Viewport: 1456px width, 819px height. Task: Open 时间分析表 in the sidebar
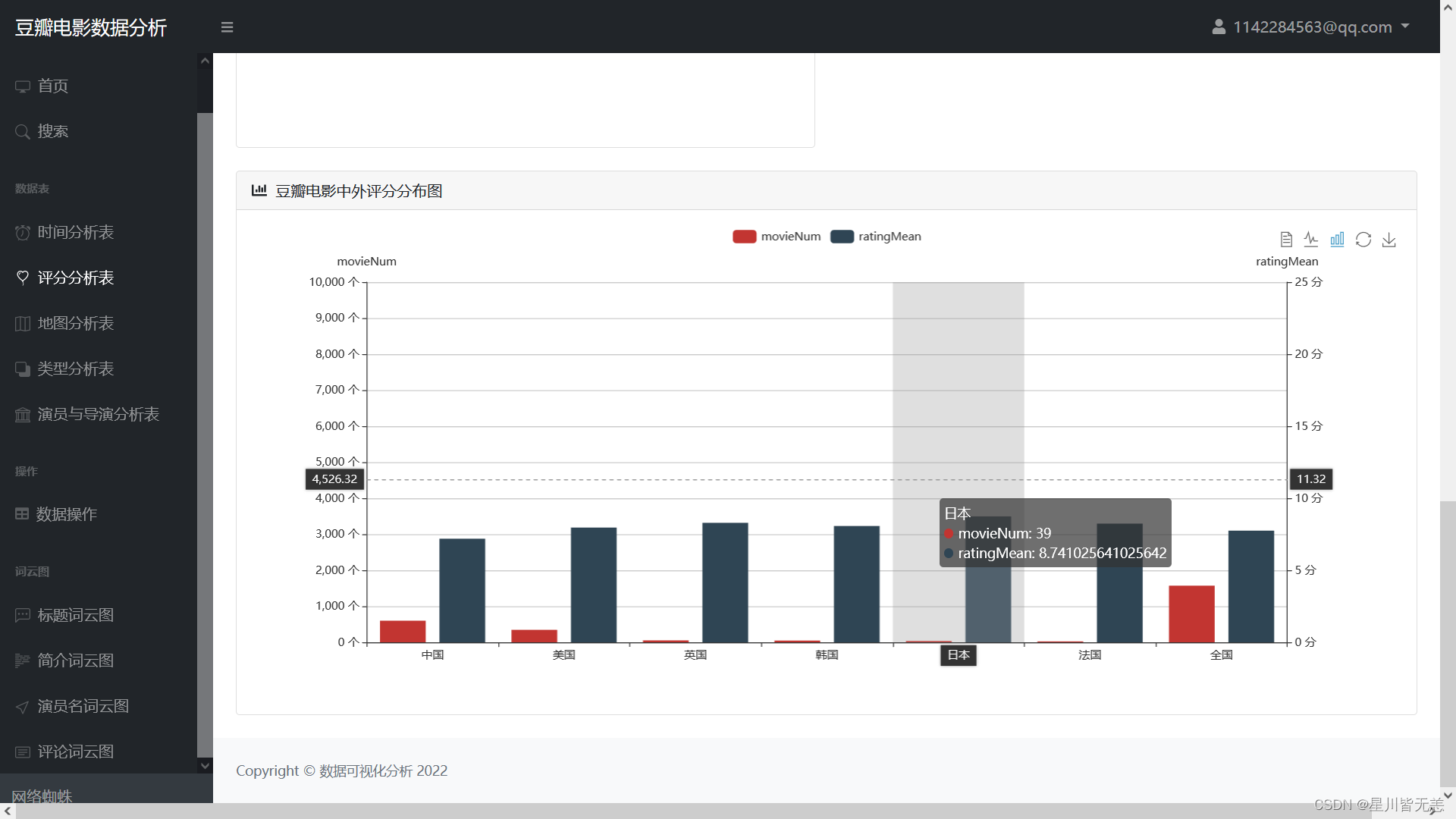click(x=76, y=232)
